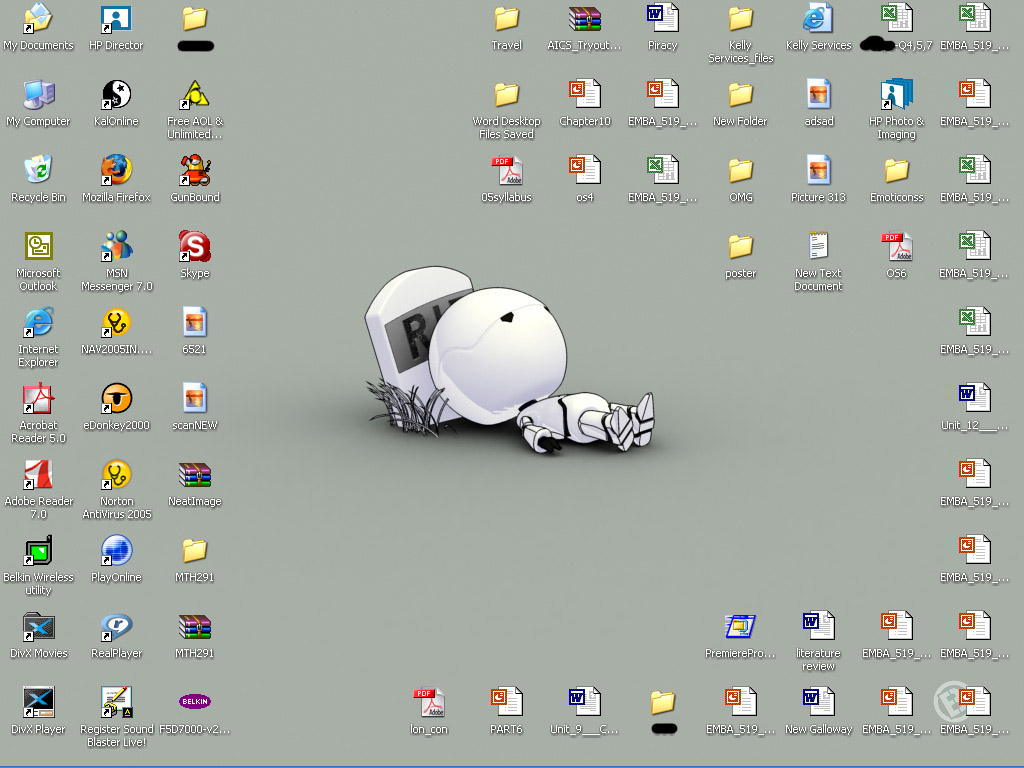
Task: Click the literature review Word document
Action: coord(818,627)
